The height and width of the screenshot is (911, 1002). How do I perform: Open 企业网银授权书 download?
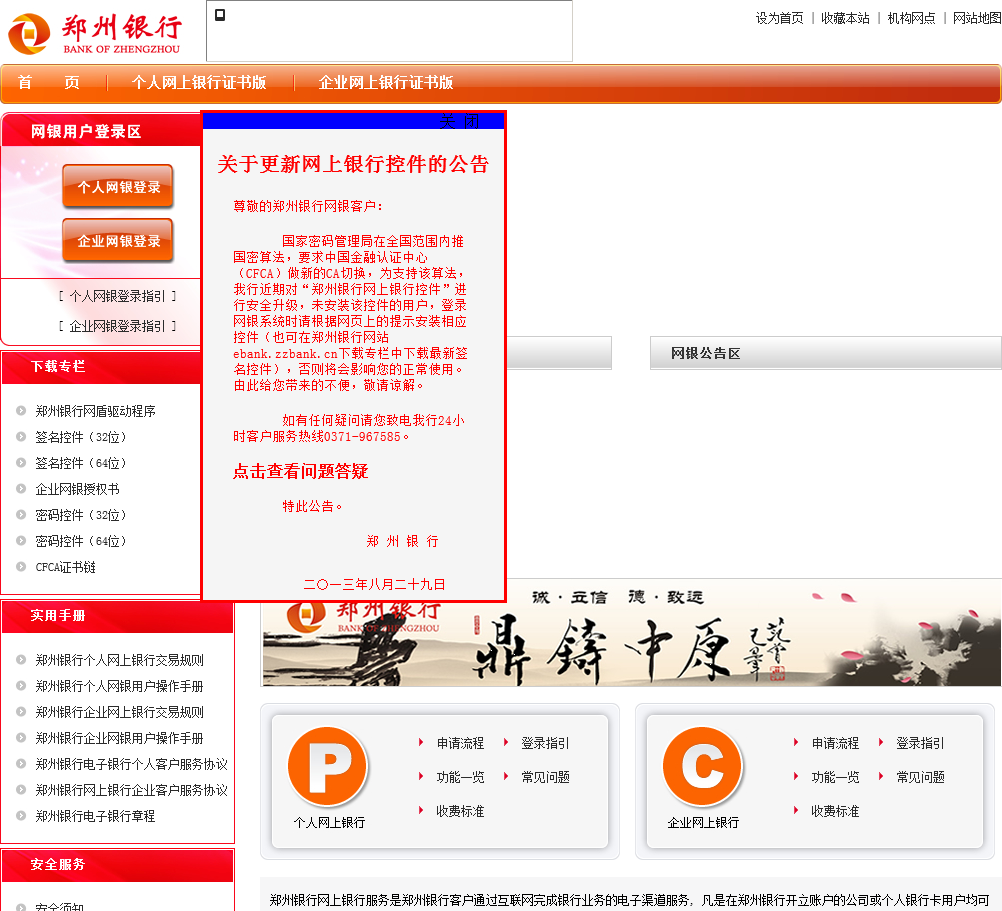(x=77, y=489)
